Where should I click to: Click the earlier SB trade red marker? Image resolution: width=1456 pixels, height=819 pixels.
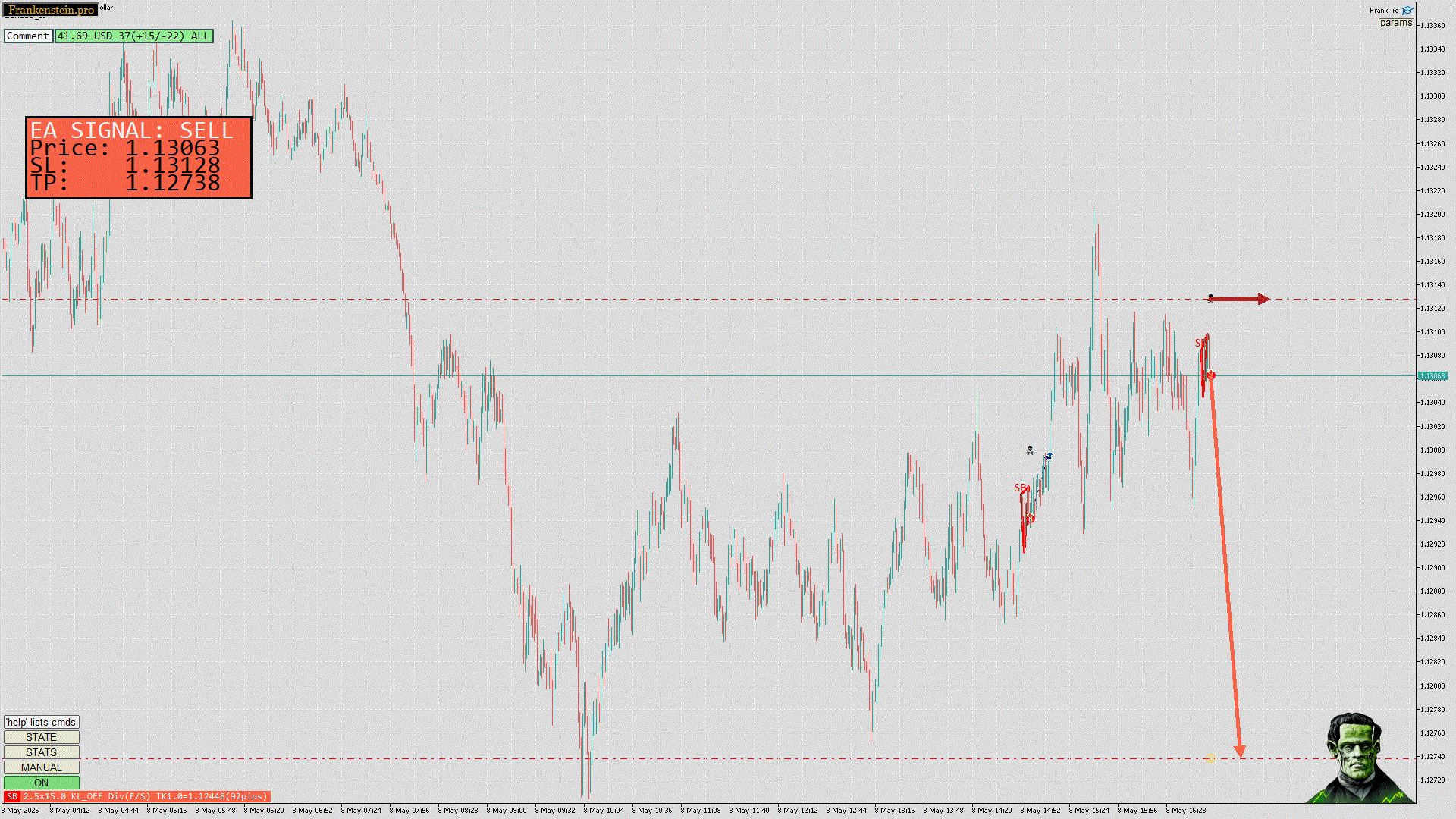click(1030, 519)
